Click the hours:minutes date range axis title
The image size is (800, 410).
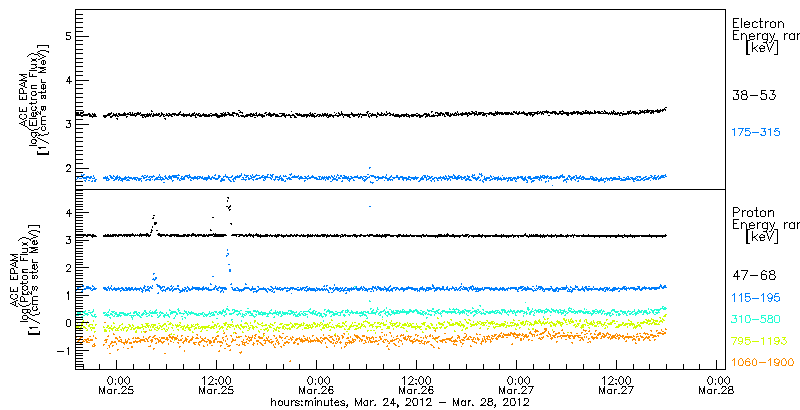click(400, 403)
